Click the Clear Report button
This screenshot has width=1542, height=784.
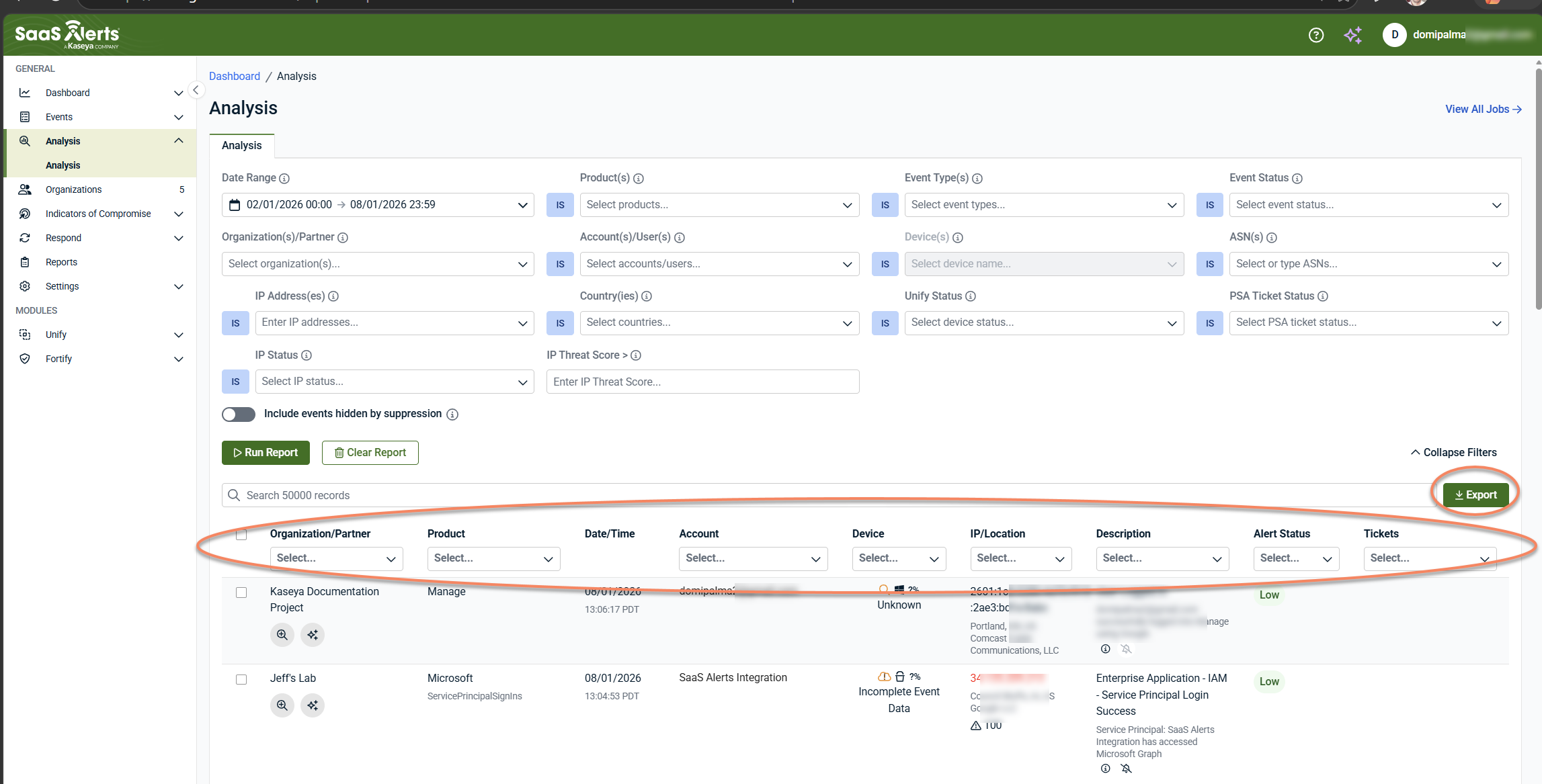[370, 453]
